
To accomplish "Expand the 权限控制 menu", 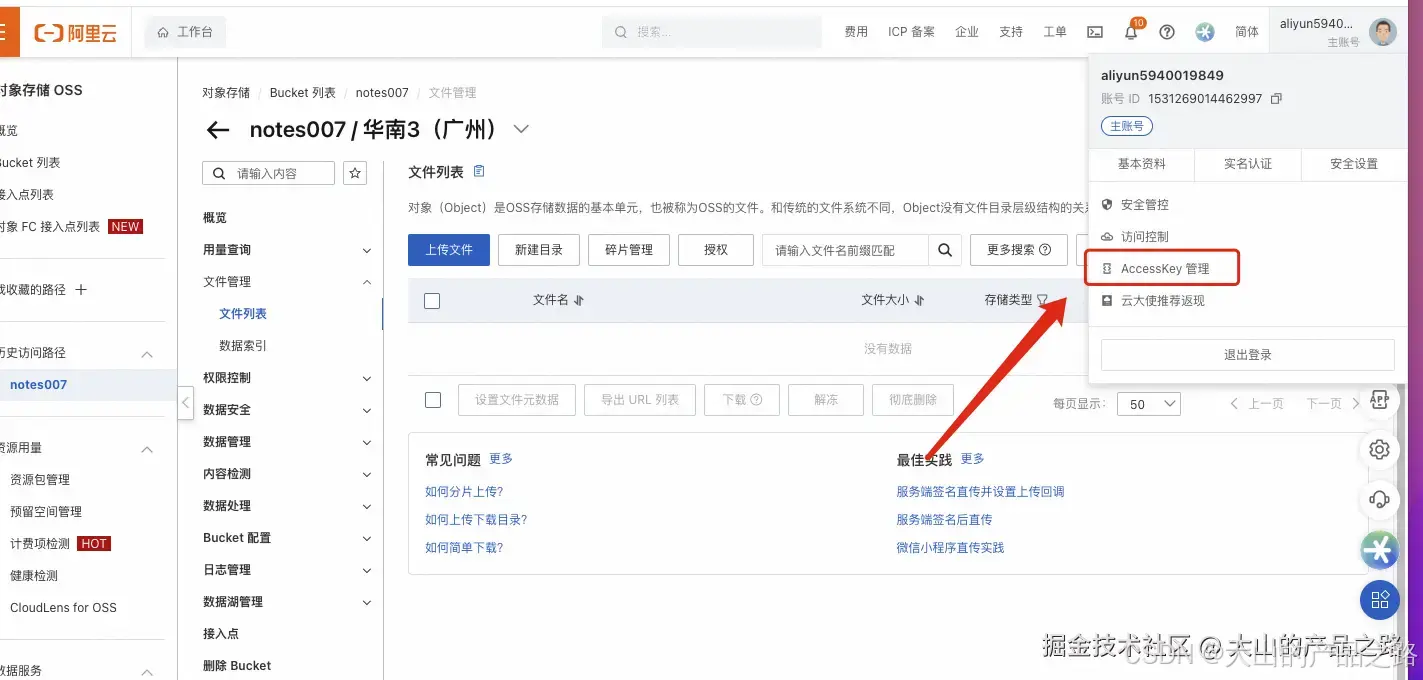I will (x=366, y=379).
